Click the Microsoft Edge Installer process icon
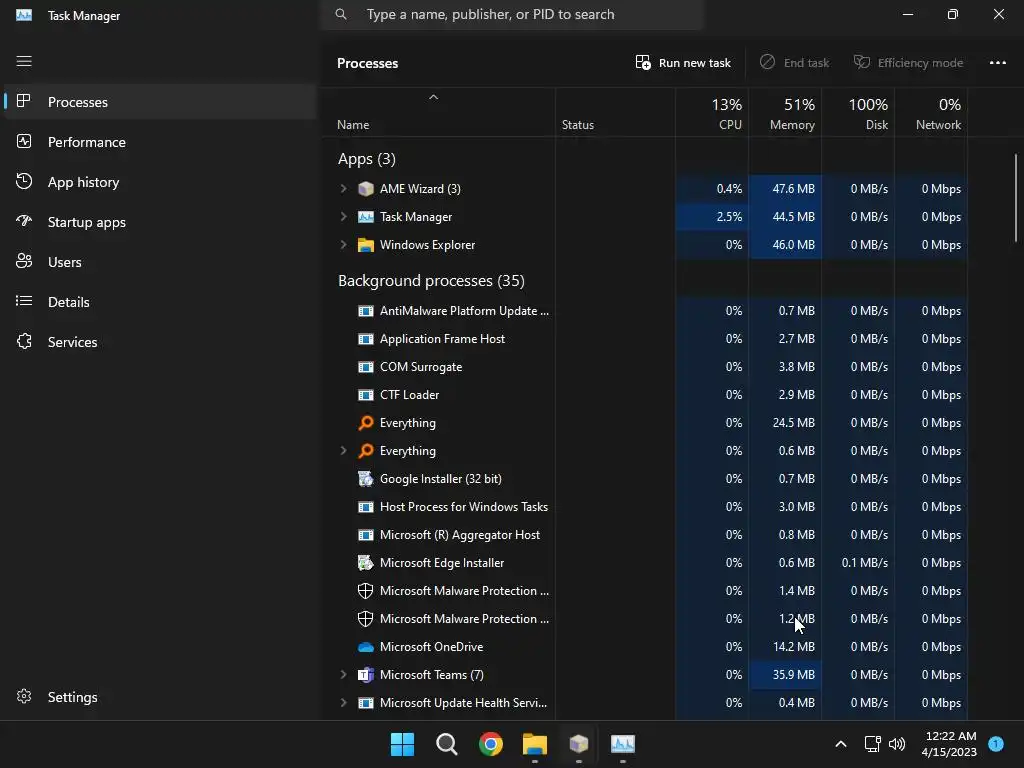The height and width of the screenshot is (768, 1024). click(x=366, y=562)
